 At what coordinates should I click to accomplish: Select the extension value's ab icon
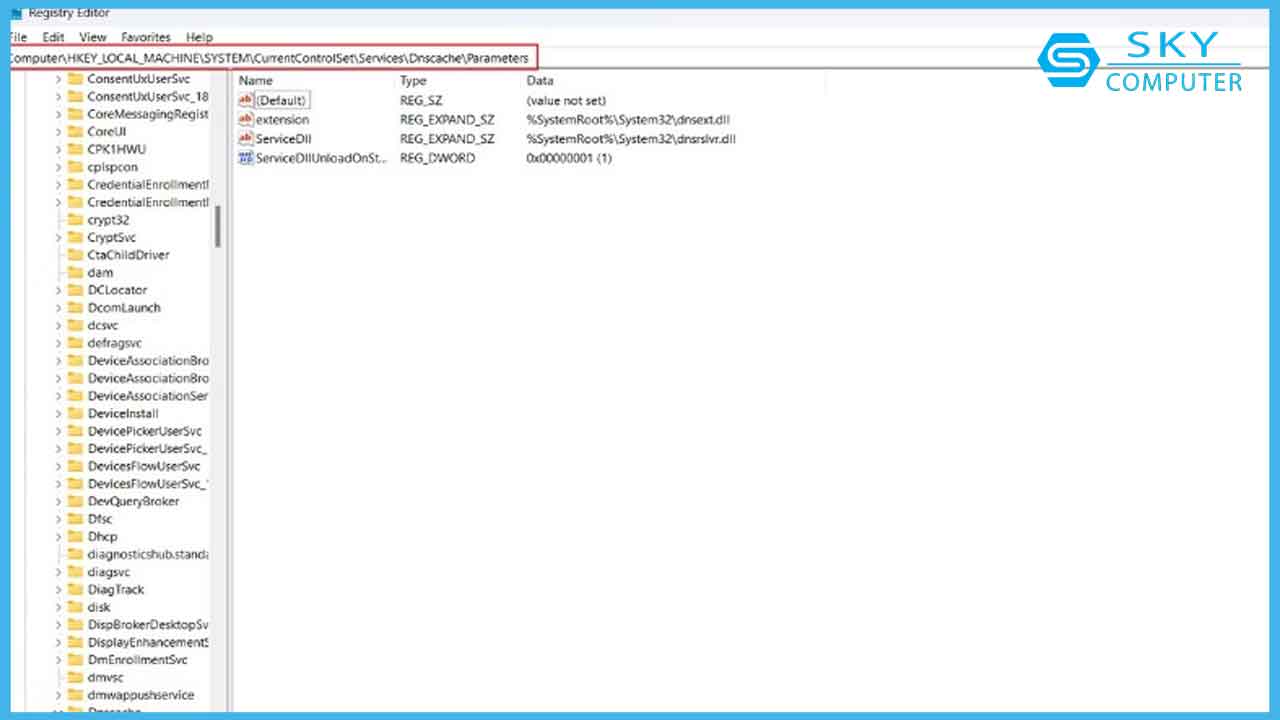246,119
